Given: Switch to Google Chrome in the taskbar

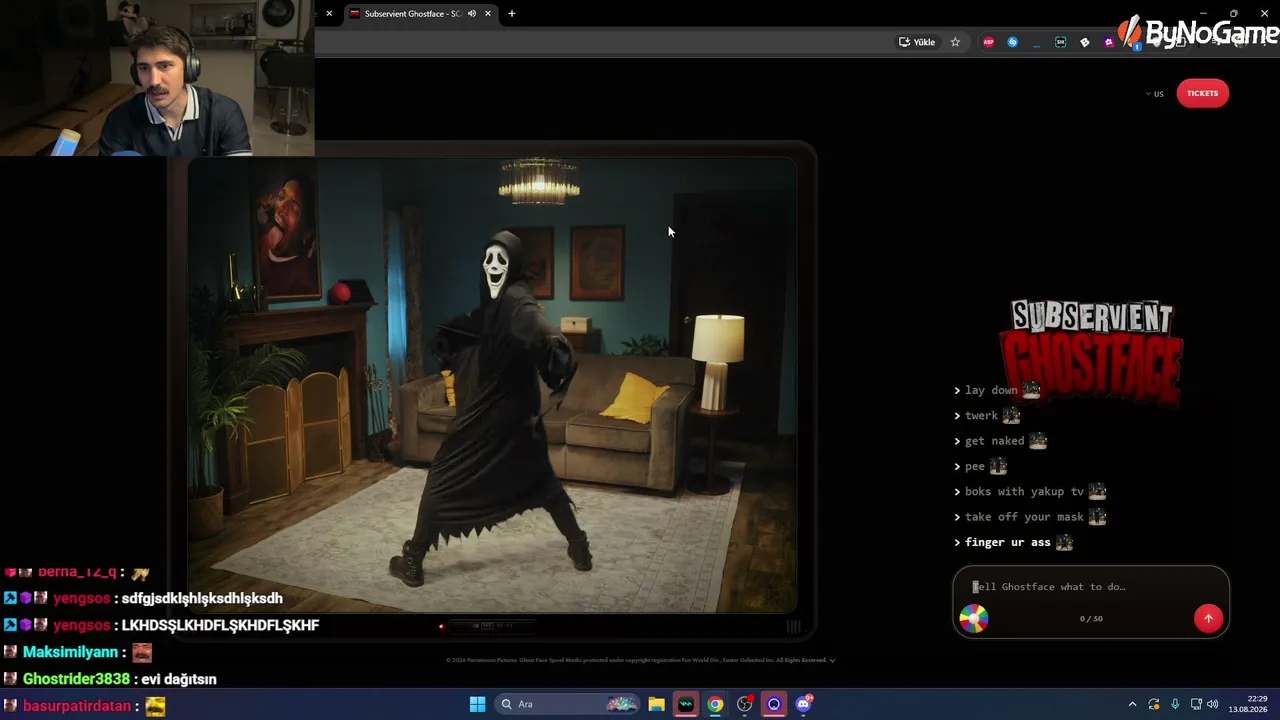Looking at the screenshot, I should click(715, 704).
